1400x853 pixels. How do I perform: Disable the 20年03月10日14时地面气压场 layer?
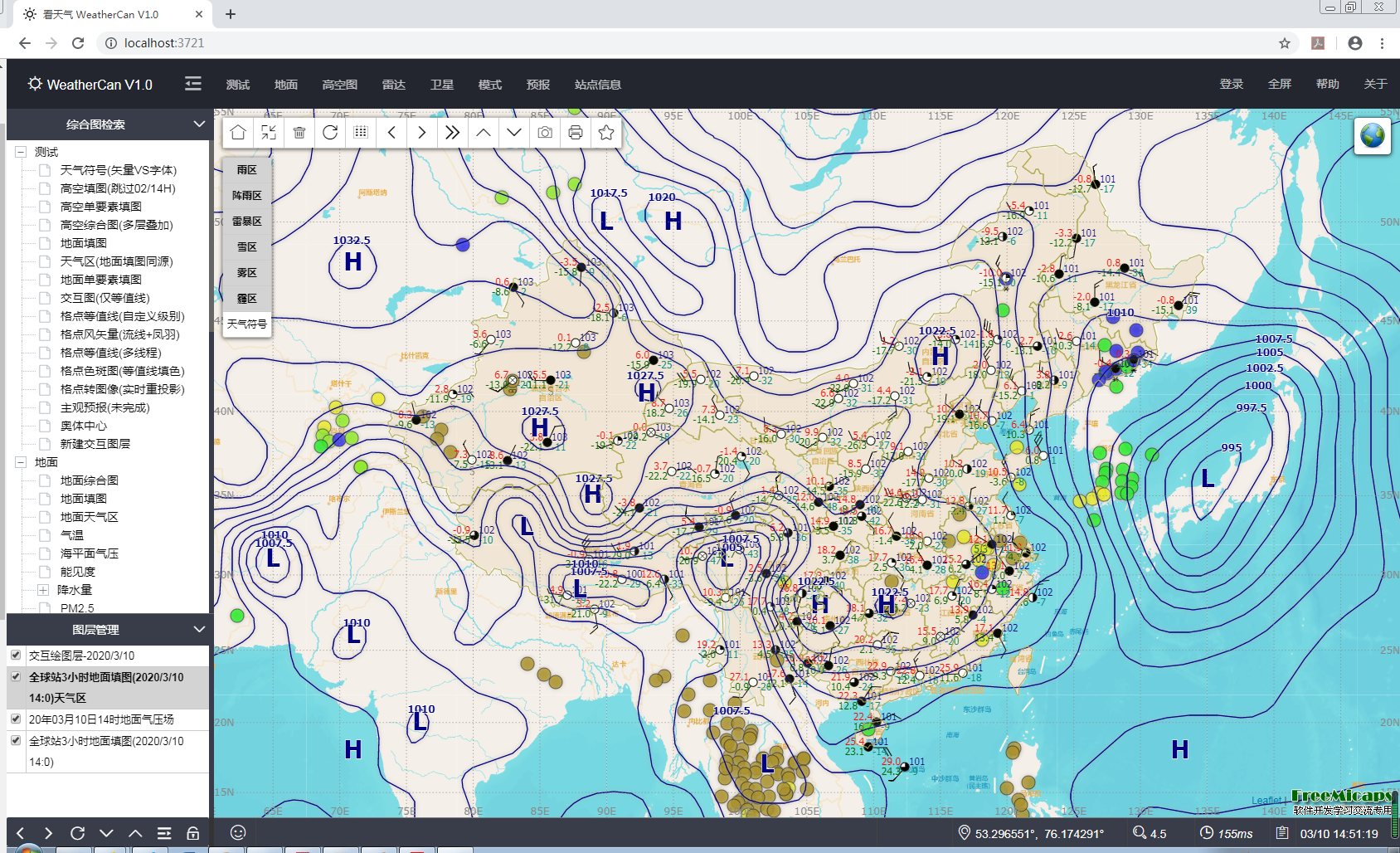click(x=15, y=719)
